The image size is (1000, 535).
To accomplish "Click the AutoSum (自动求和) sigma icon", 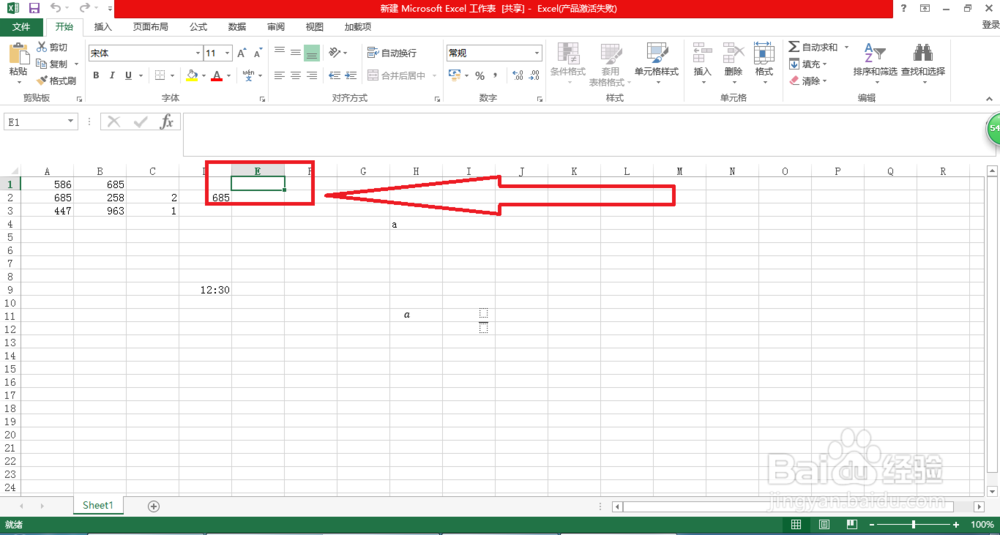I will click(x=794, y=47).
